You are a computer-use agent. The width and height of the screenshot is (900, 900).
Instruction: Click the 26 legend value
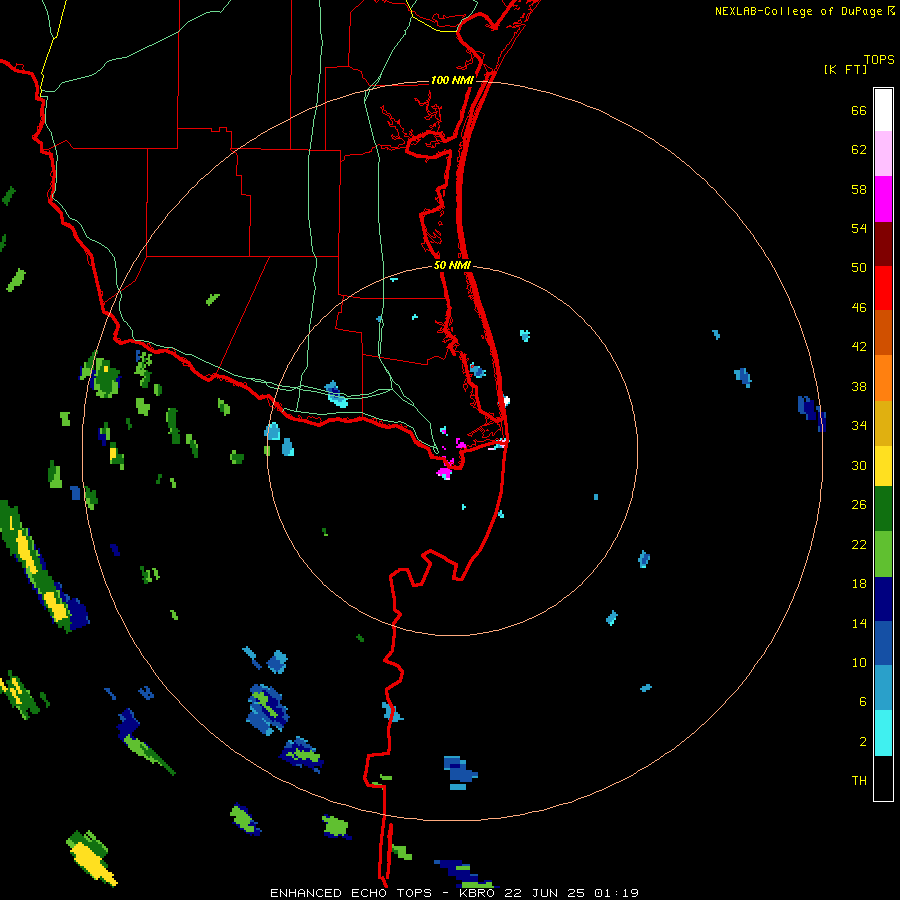[x=859, y=505]
